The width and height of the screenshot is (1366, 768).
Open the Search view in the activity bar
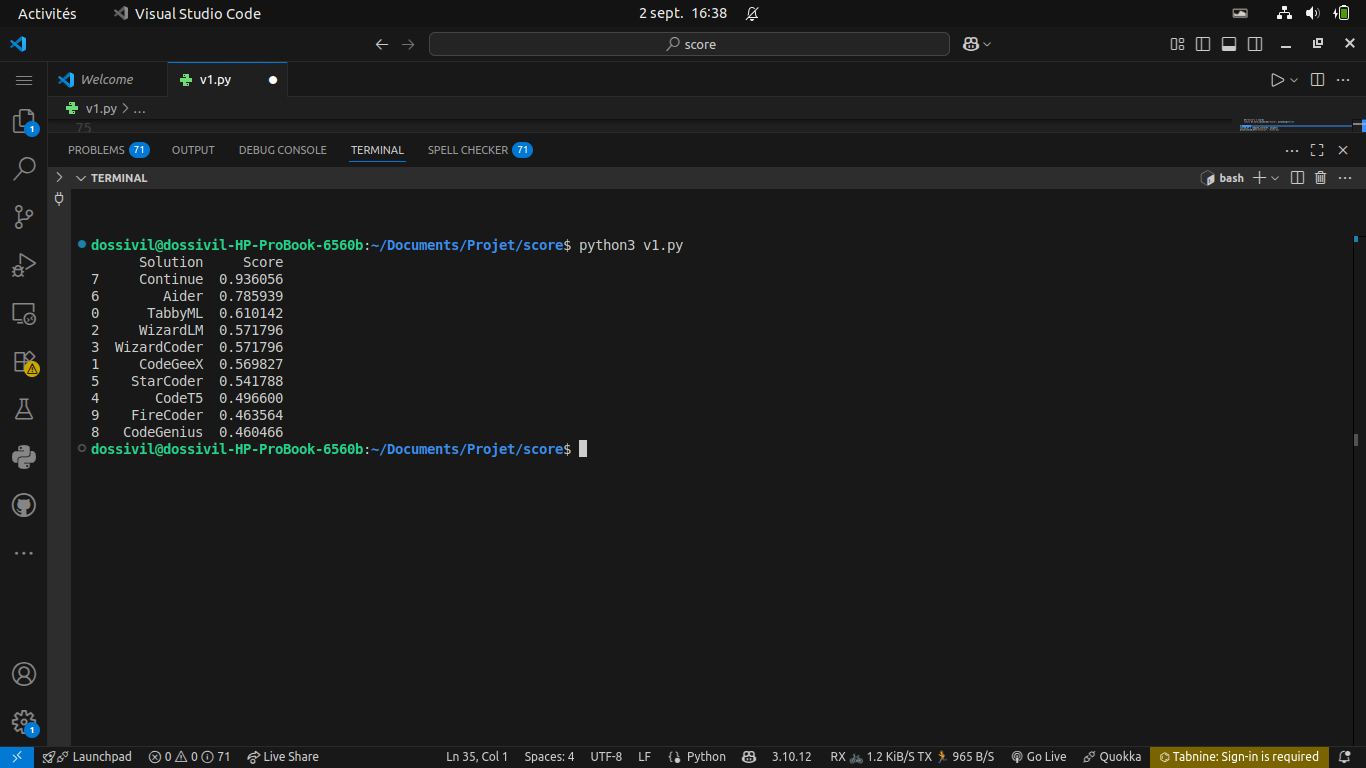click(x=24, y=169)
